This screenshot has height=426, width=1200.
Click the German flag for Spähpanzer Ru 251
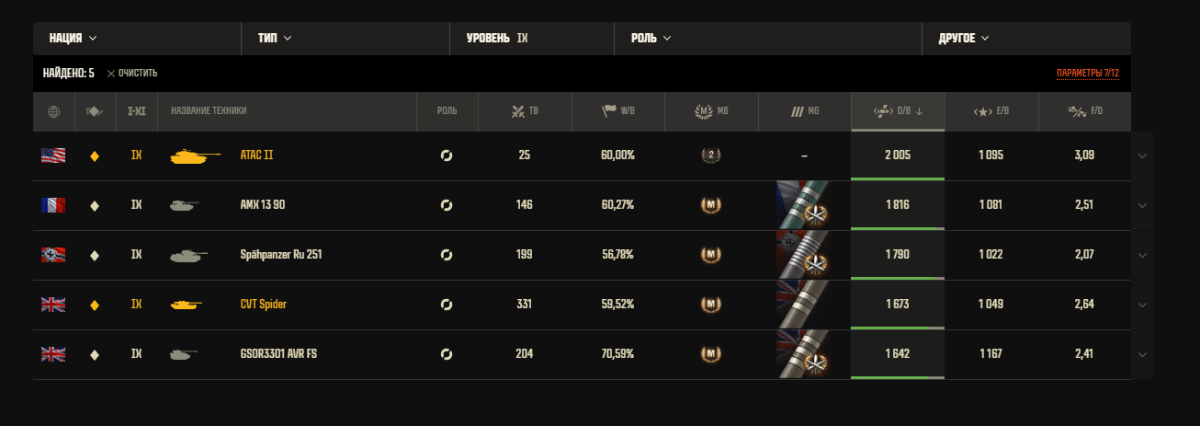coord(53,255)
